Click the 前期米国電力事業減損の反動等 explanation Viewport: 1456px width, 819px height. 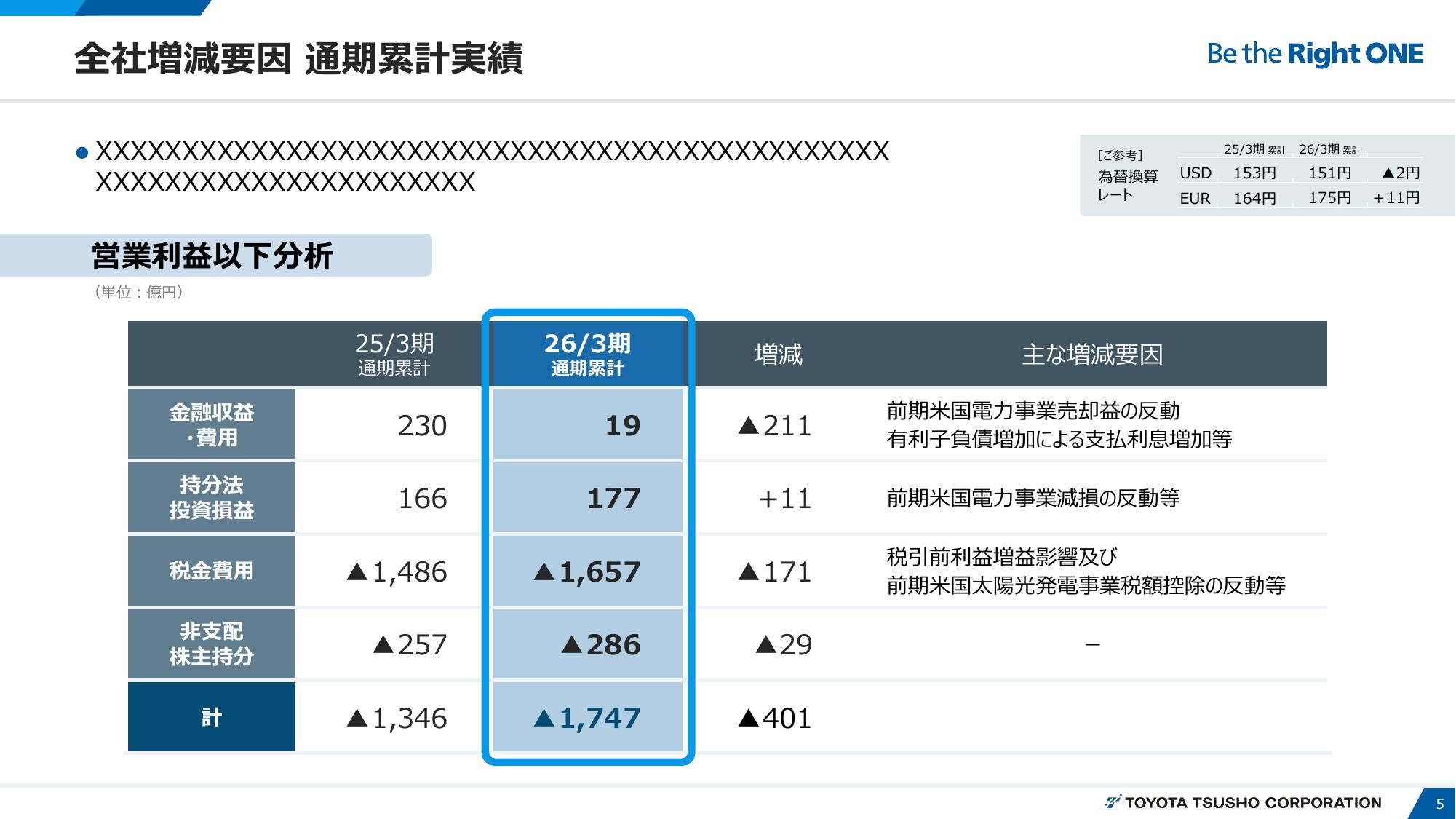click(1033, 499)
